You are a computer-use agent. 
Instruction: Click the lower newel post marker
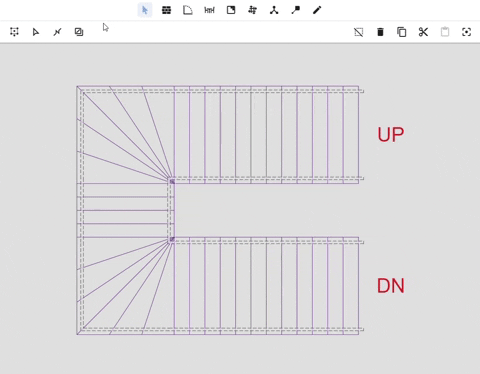coord(172,239)
